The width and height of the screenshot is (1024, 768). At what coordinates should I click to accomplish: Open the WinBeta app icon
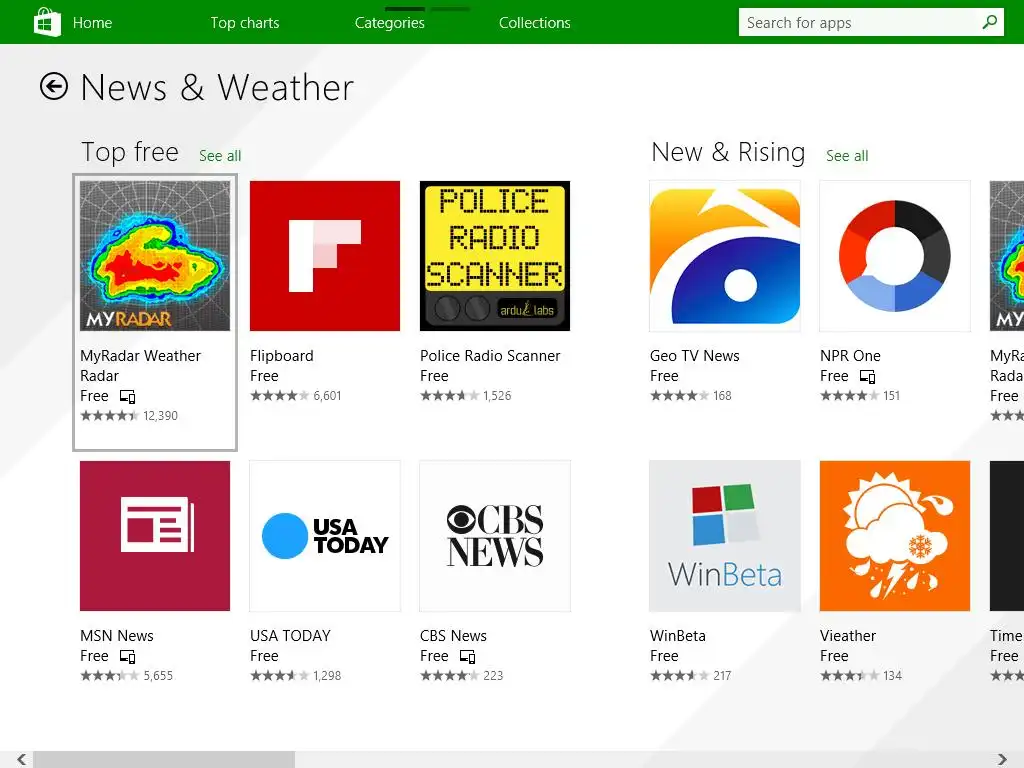click(725, 536)
